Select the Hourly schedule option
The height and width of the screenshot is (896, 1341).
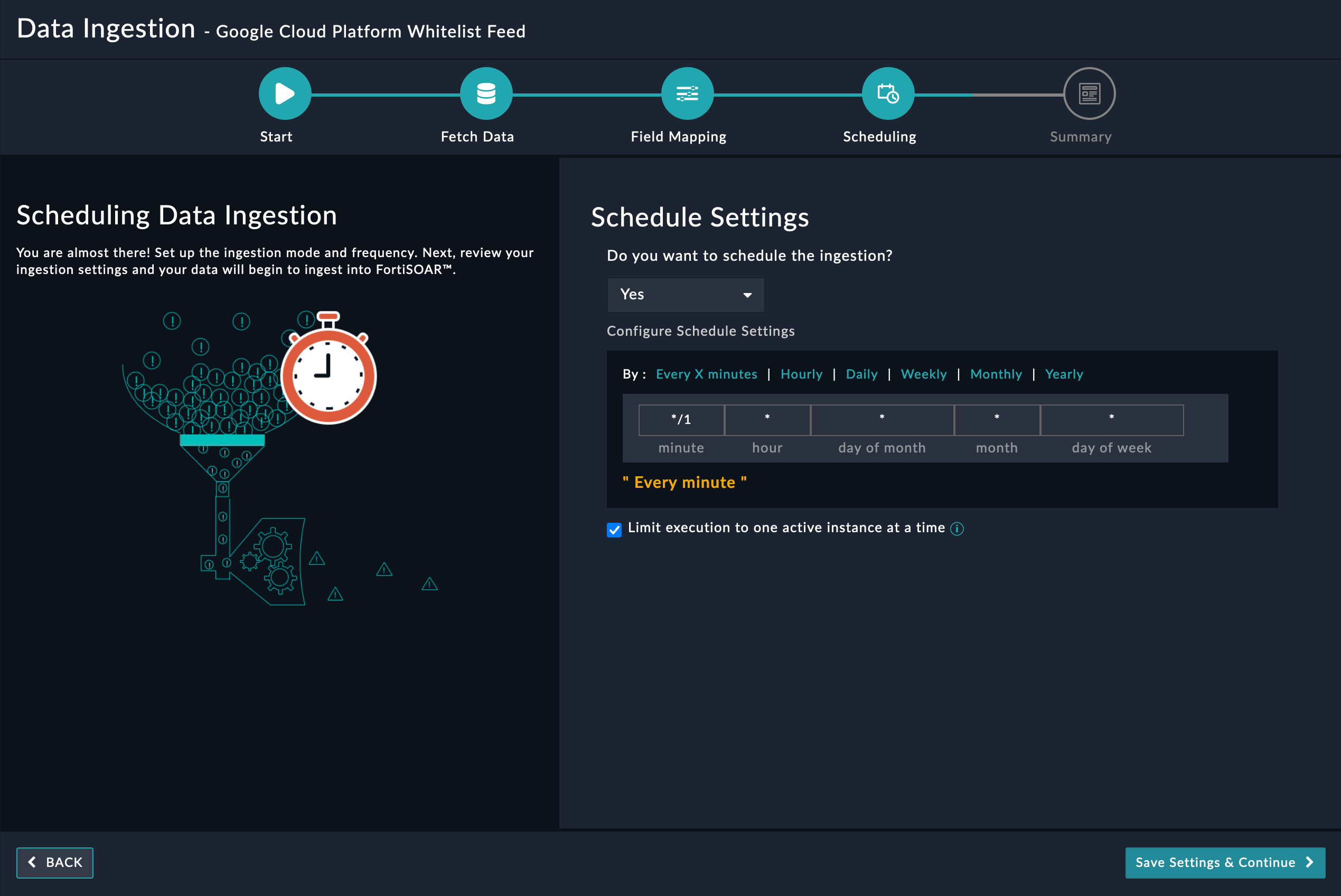point(801,374)
